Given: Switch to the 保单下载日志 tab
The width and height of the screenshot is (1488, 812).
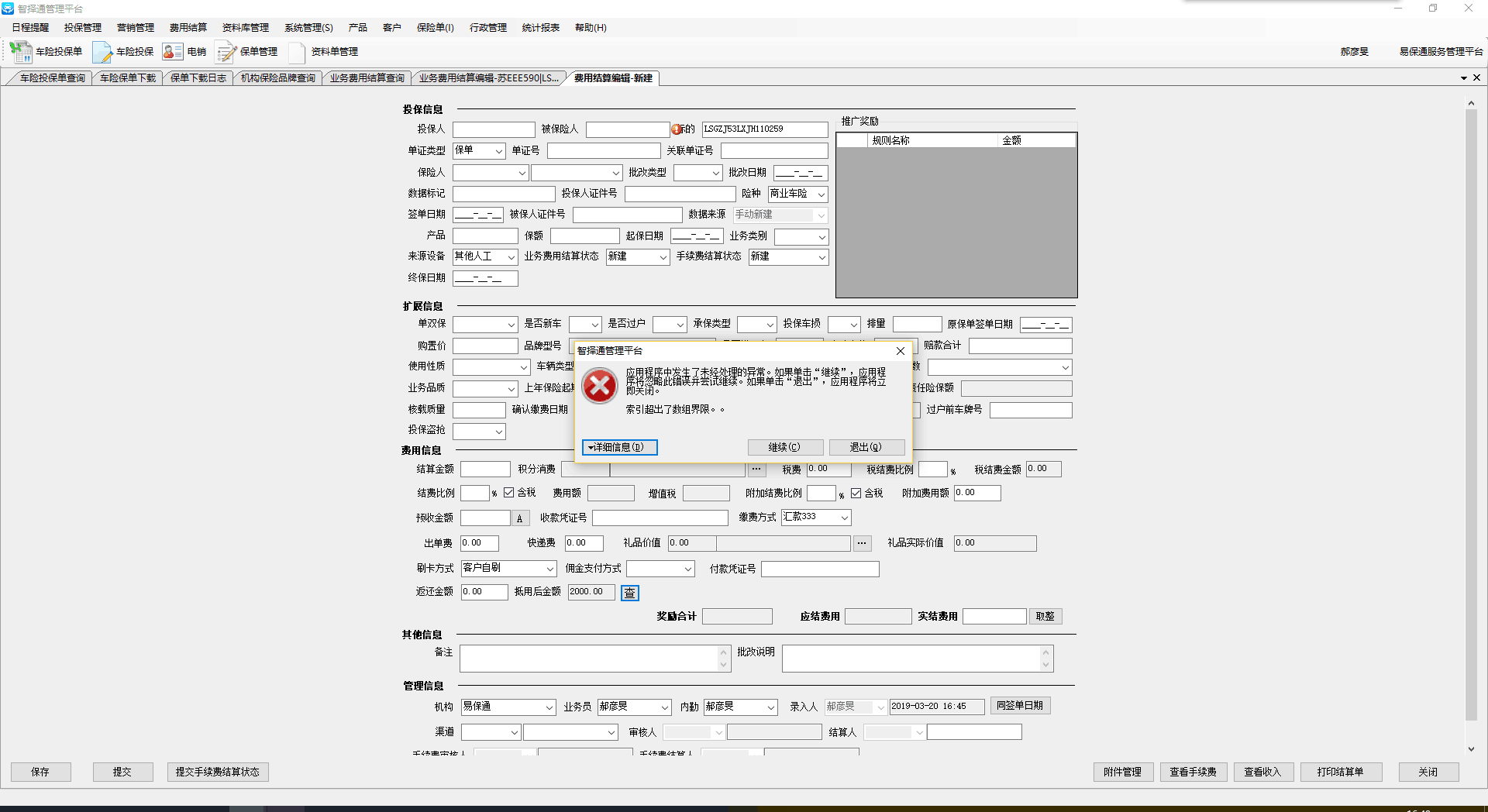Looking at the screenshot, I should (x=198, y=78).
